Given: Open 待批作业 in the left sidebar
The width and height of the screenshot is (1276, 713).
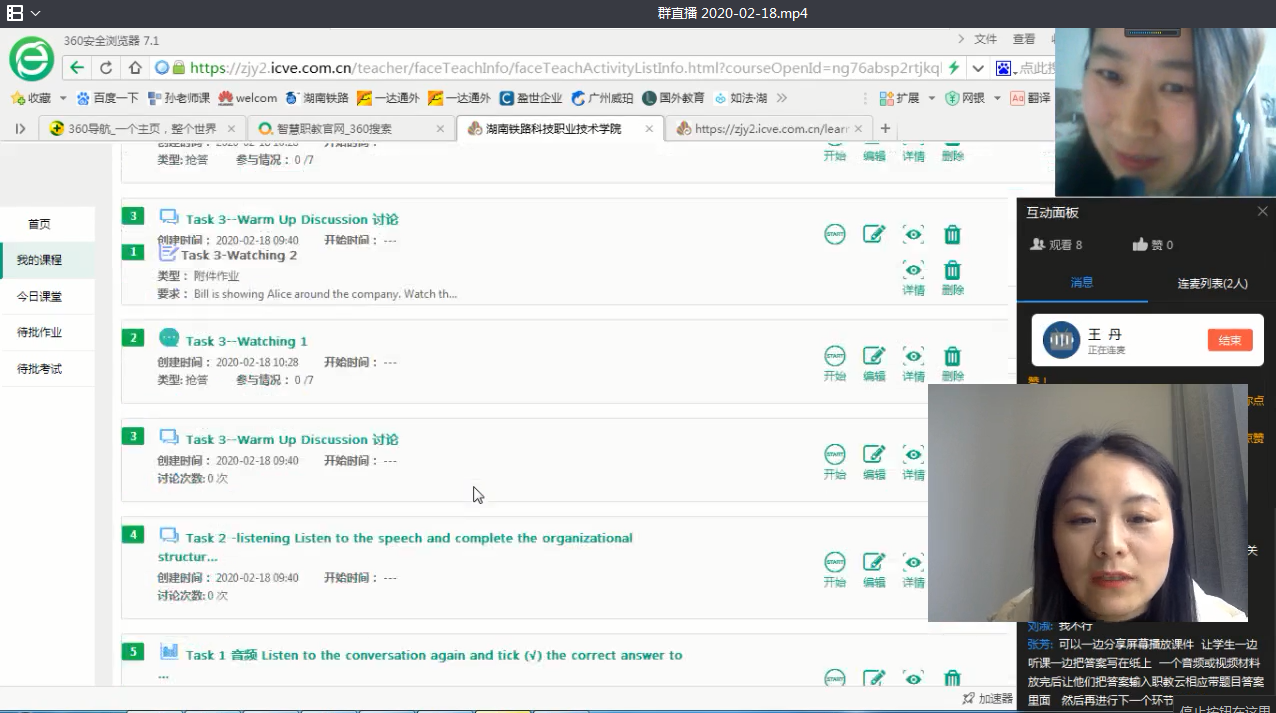Looking at the screenshot, I should pyautogui.click(x=39, y=332).
